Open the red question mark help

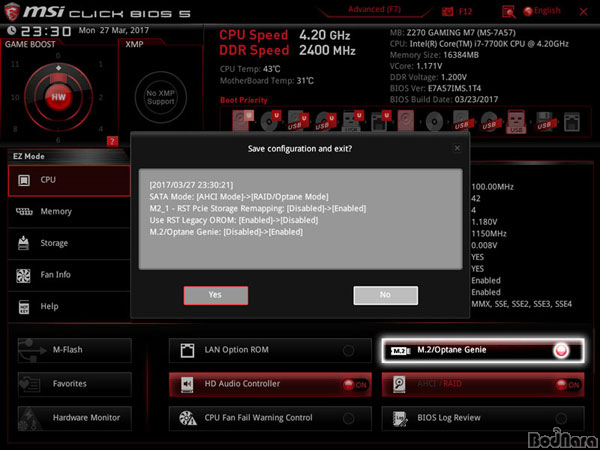point(112,142)
